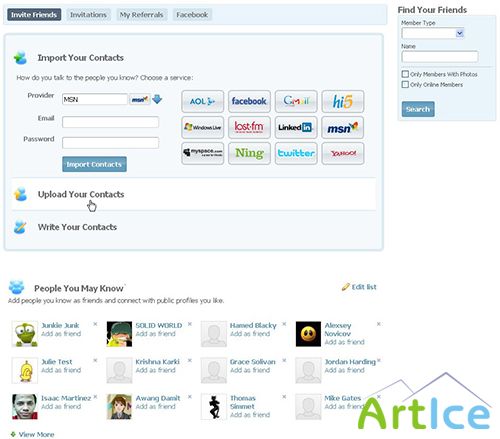Add SOLID WORLD as friend
The width and height of the screenshot is (500, 439).
click(155, 334)
